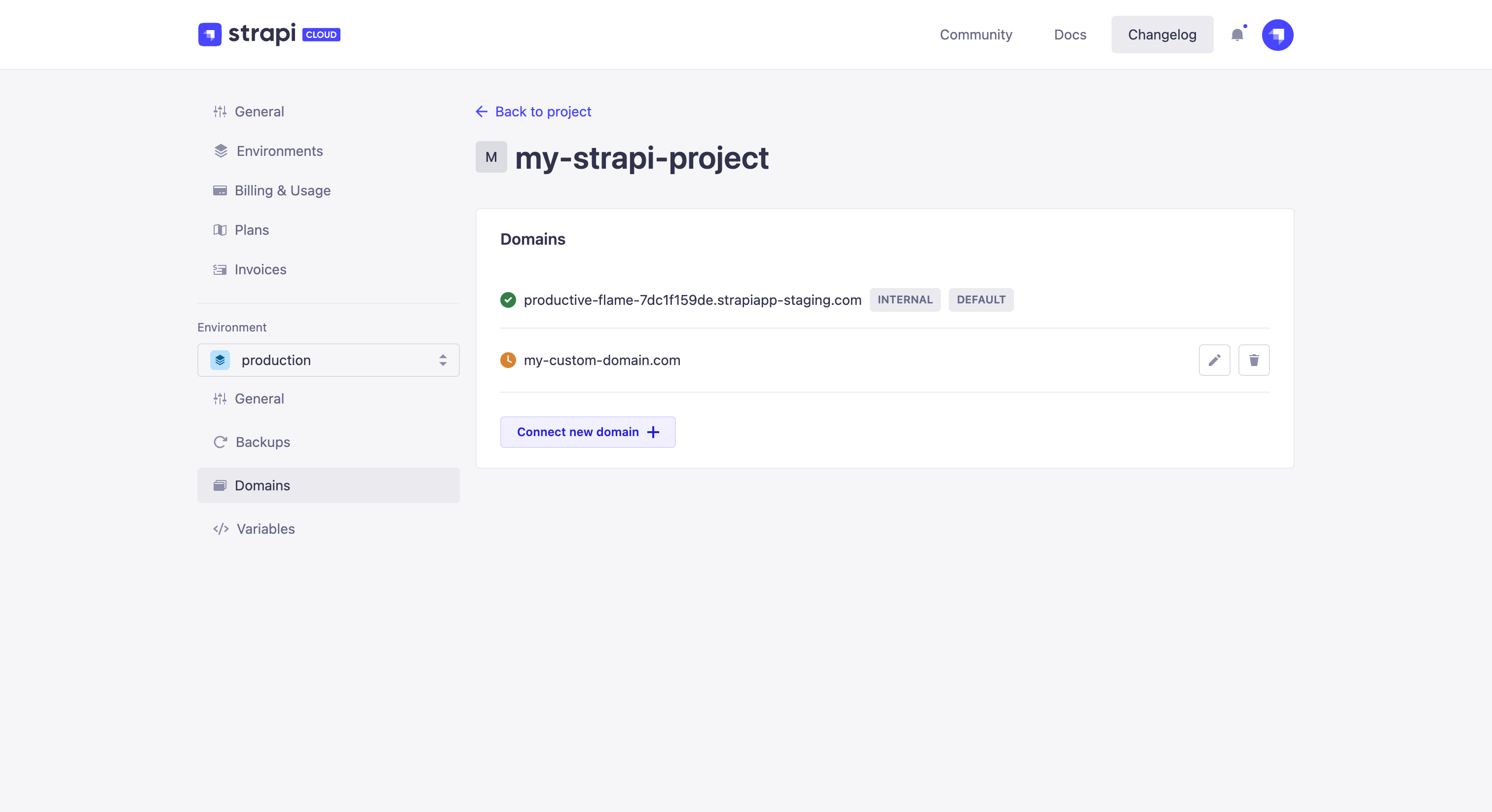1492x812 pixels.
Task: Click the Connect new domain button
Action: click(x=587, y=432)
